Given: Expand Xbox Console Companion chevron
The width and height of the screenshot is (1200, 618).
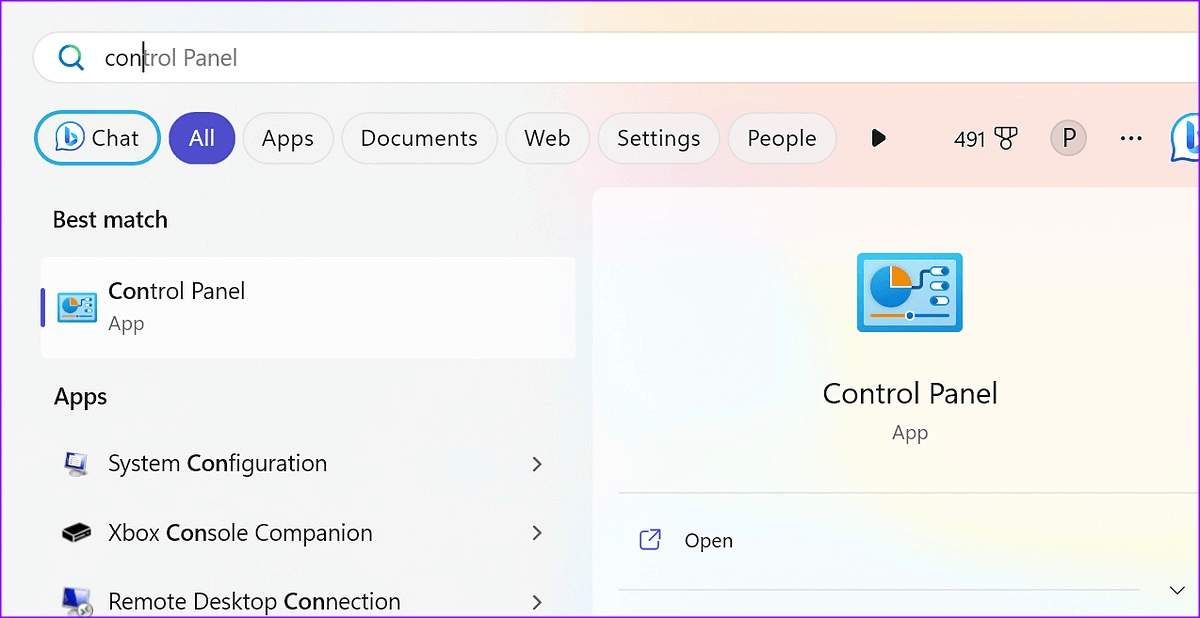Looking at the screenshot, I should tap(537, 533).
